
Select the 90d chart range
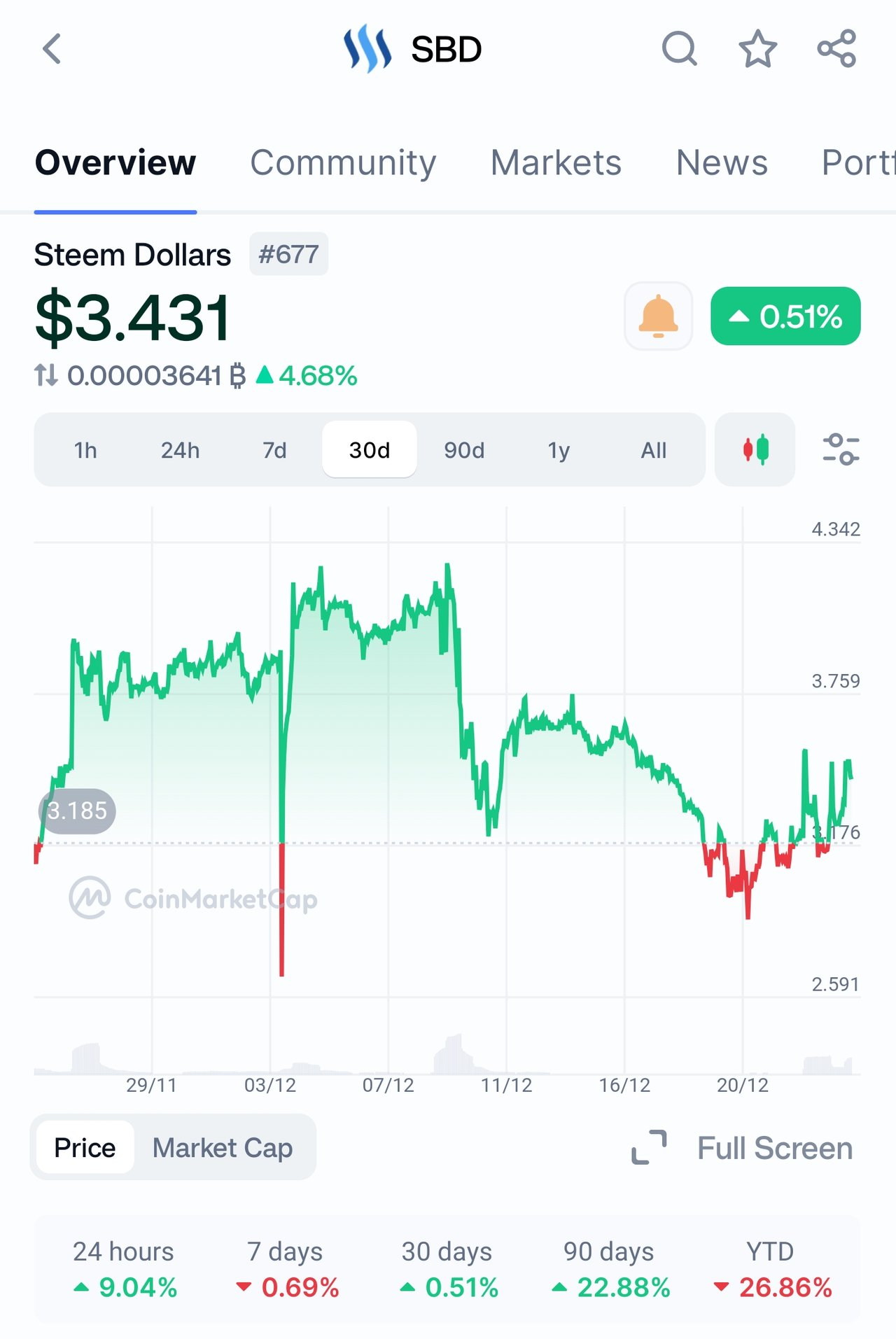(464, 450)
